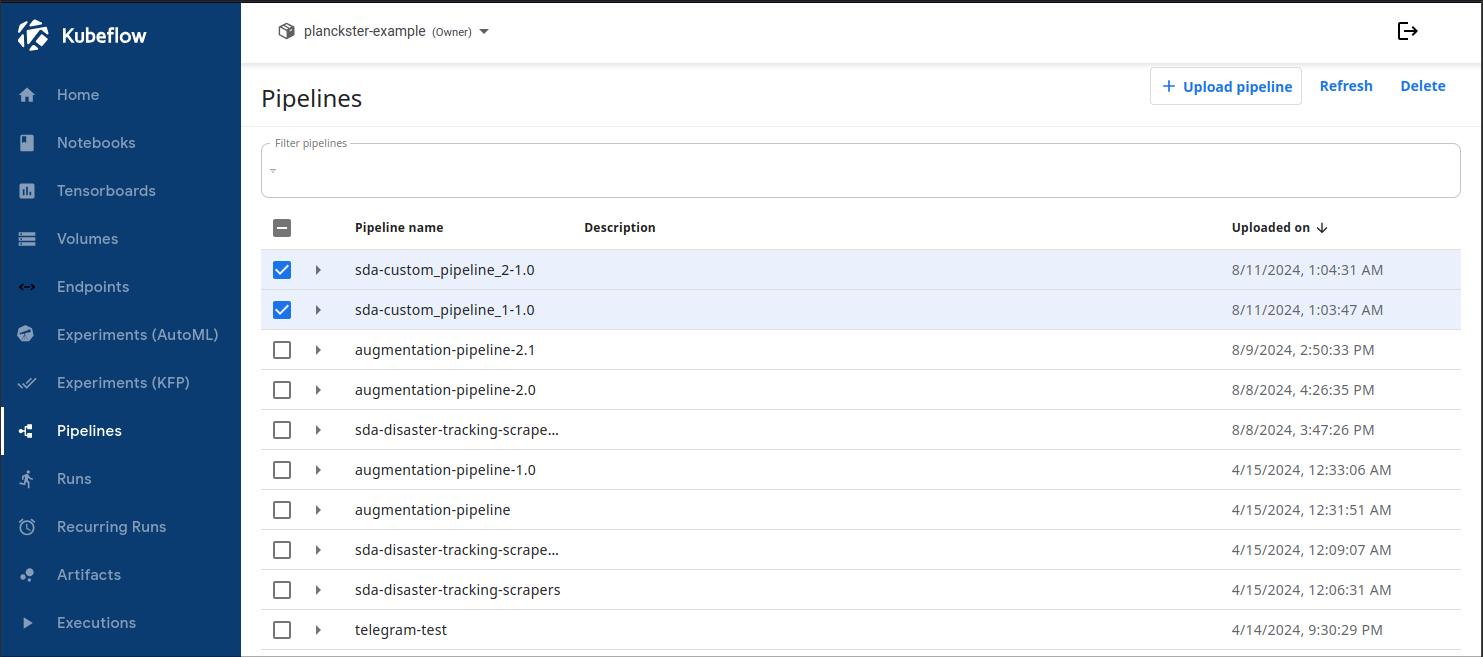1483x657 pixels.
Task: Click the Pipelines sidebar icon
Action: click(27, 431)
